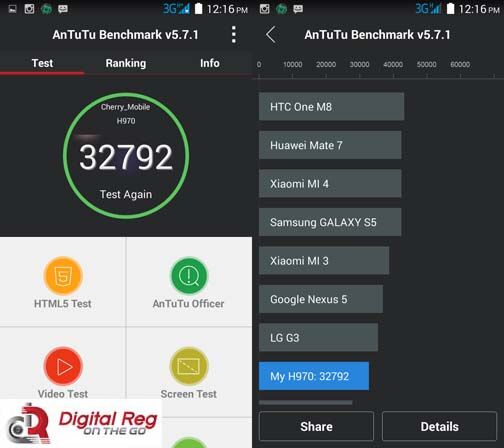This screenshot has width=504, height=448.
Task: Select the HTC One M8 bar
Action: click(331, 107)
